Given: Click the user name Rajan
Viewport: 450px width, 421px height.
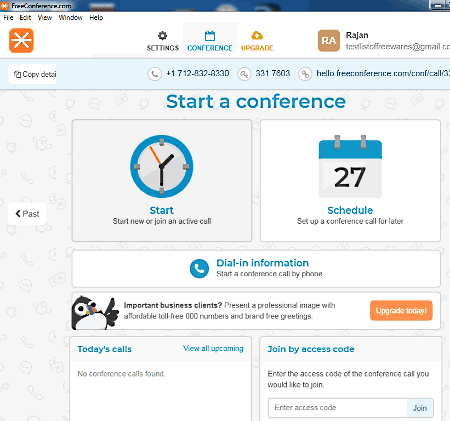Looking at the screenshot, I should pos(357,35).
